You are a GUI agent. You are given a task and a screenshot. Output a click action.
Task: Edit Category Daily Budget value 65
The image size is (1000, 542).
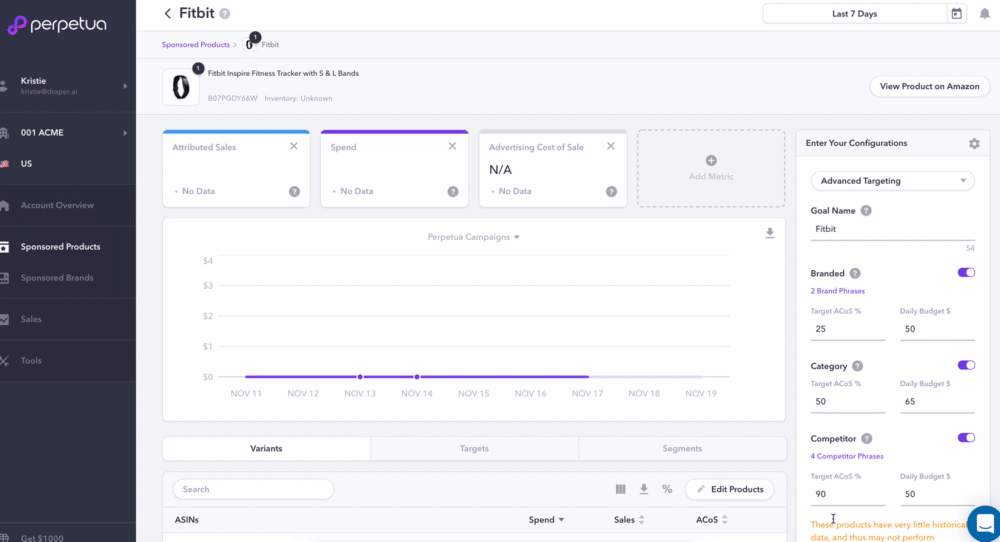click(937, 402)
